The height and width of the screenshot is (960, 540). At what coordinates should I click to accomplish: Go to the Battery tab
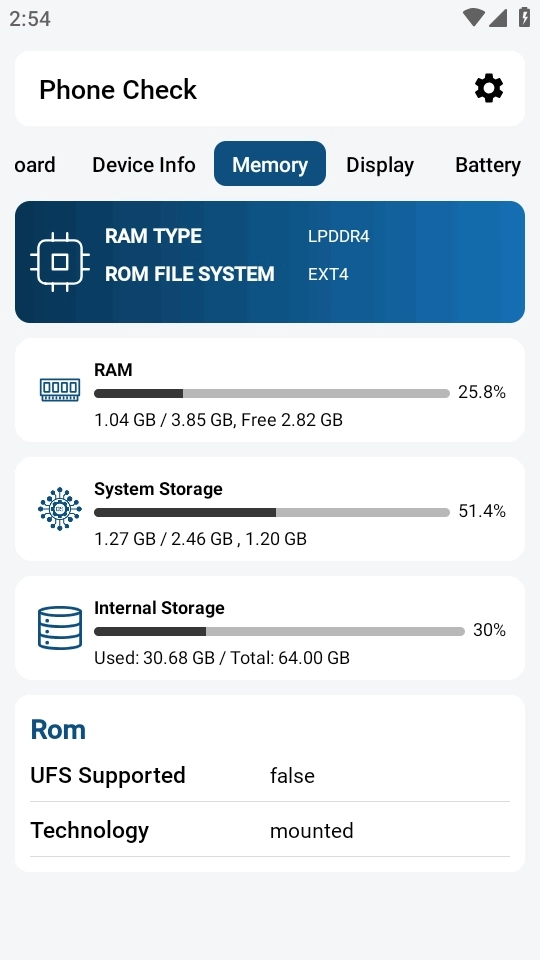[488, 164]
